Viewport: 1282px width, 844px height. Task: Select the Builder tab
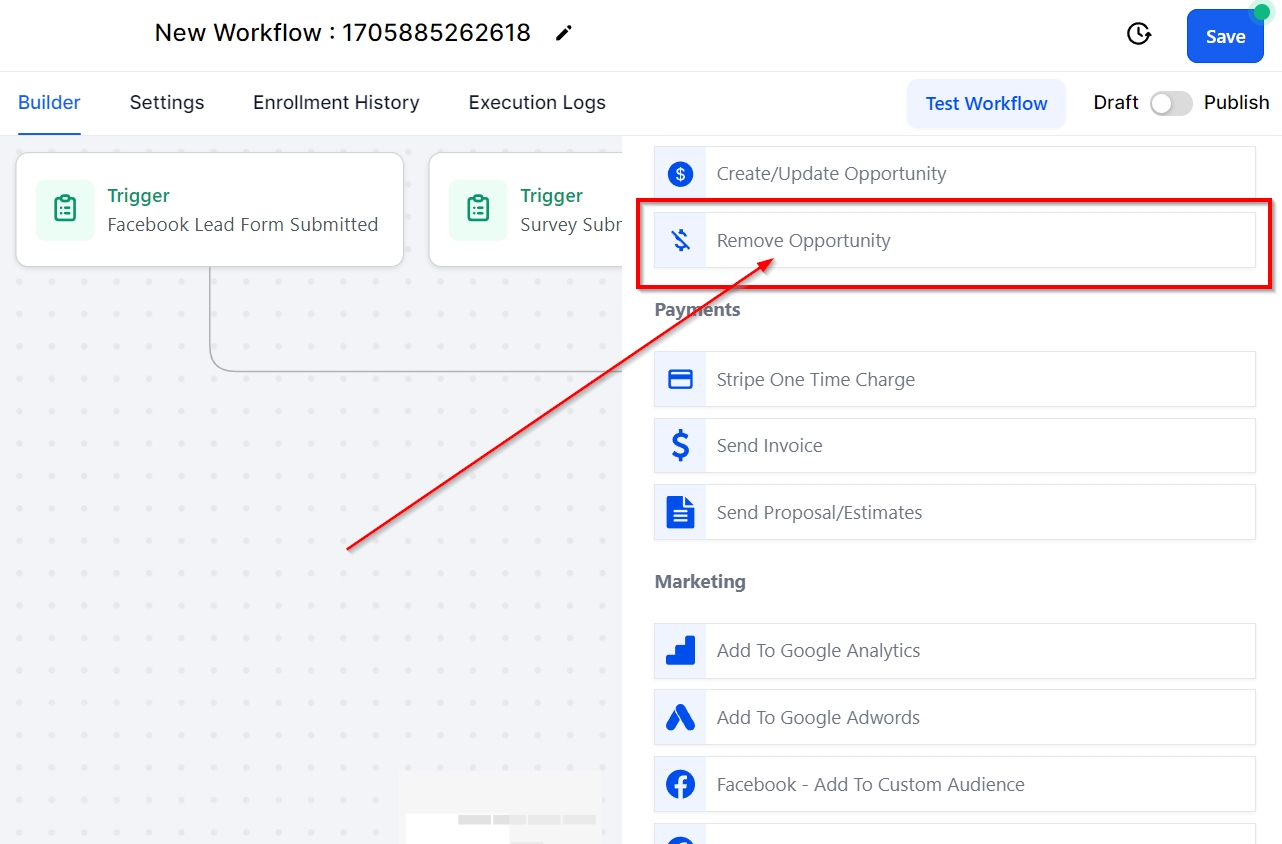(49, 103)
